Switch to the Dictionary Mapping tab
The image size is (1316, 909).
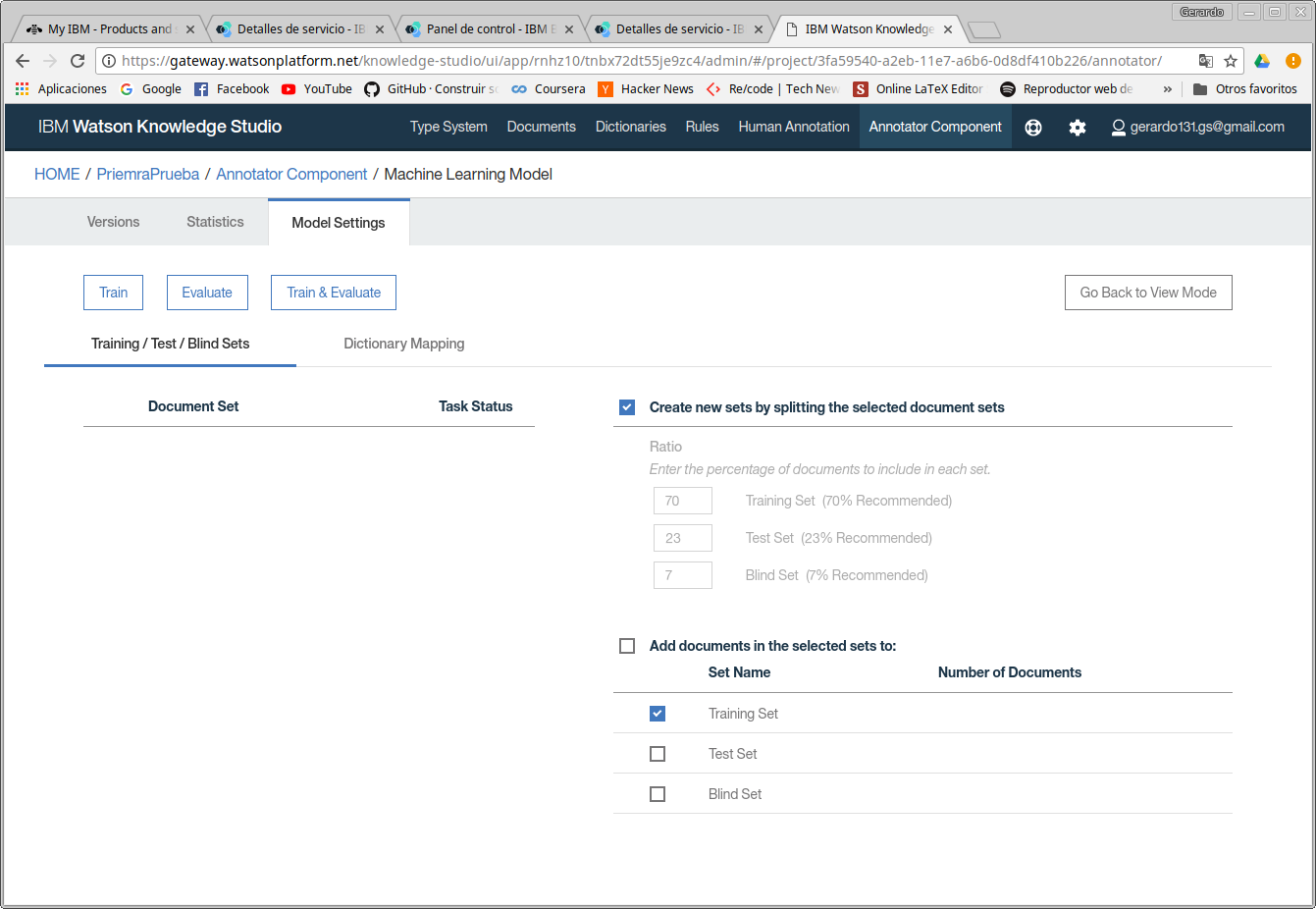pos(404,344)
